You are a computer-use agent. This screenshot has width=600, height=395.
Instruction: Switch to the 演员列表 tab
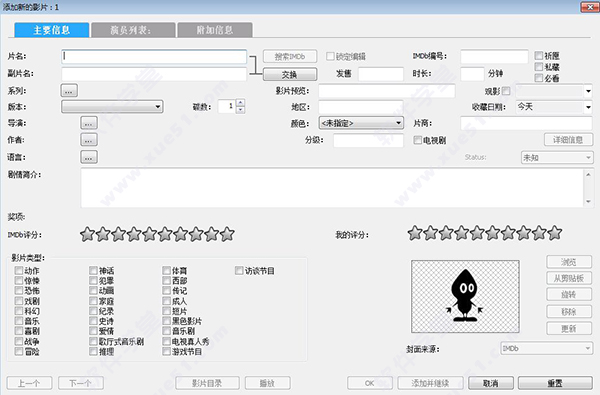point(134,30)
